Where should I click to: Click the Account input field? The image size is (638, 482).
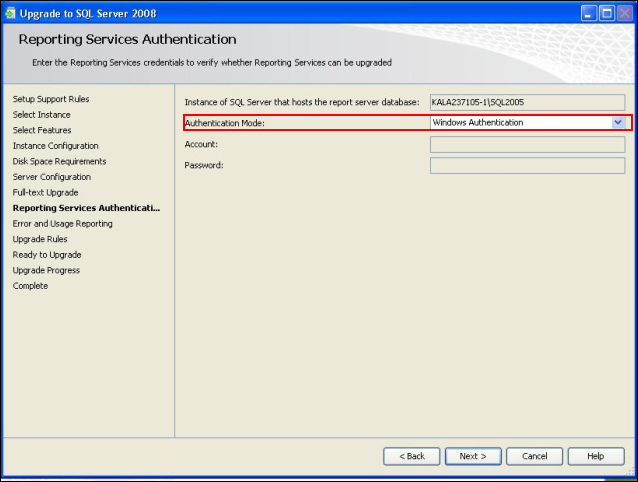527,144
